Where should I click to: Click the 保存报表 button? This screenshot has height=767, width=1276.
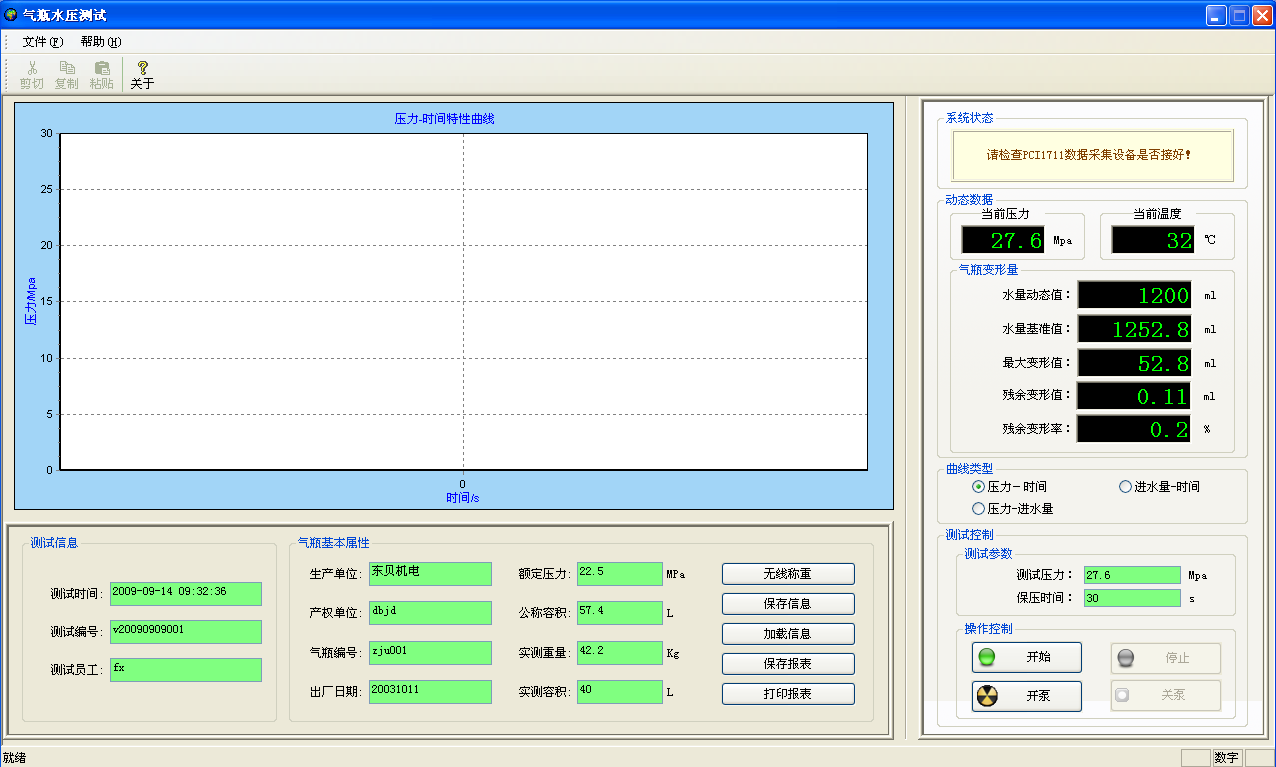click(x=788, y=664)
